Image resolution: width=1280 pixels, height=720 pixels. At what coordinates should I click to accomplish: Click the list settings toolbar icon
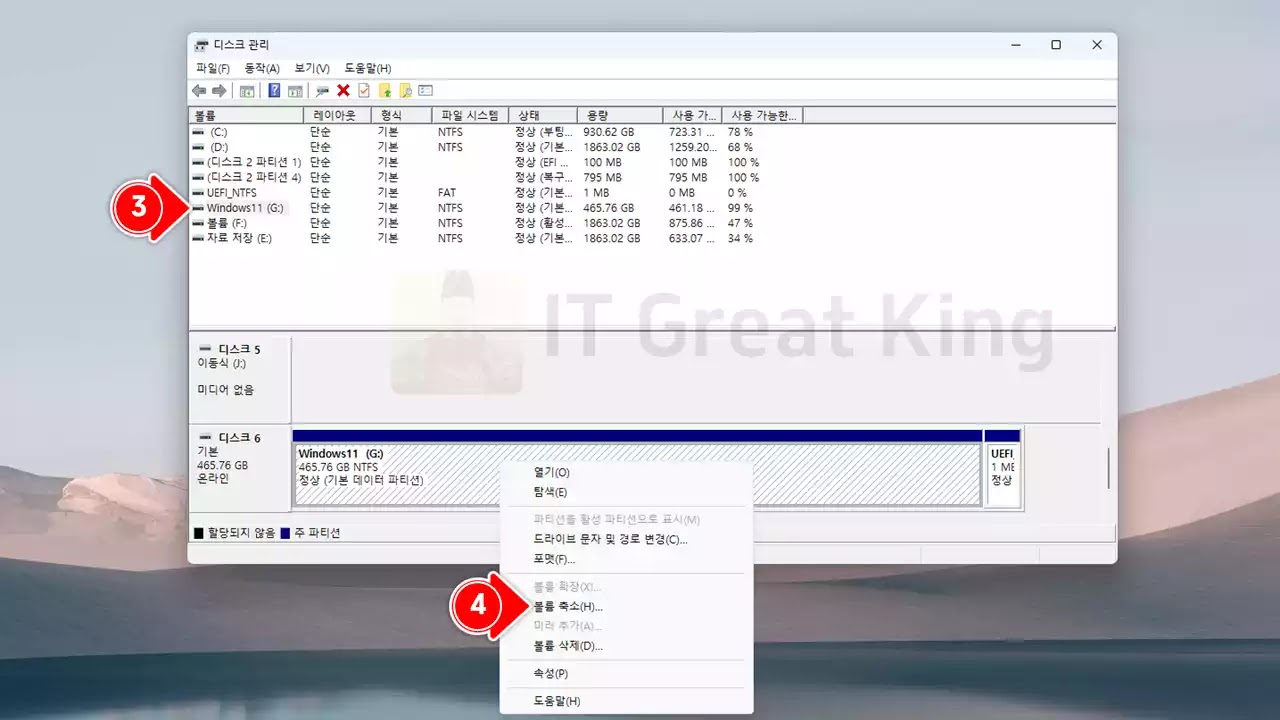tap(425, 90)
